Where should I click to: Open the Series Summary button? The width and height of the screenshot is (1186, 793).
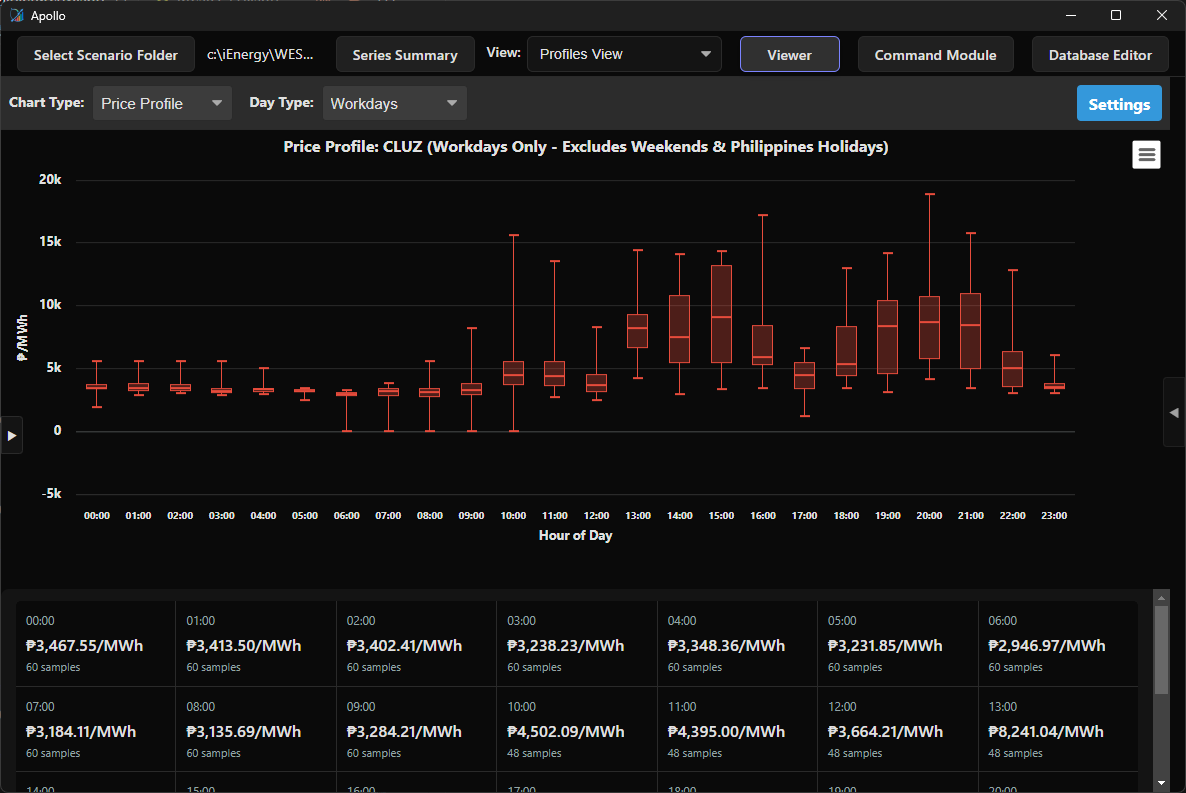point(405,55)
